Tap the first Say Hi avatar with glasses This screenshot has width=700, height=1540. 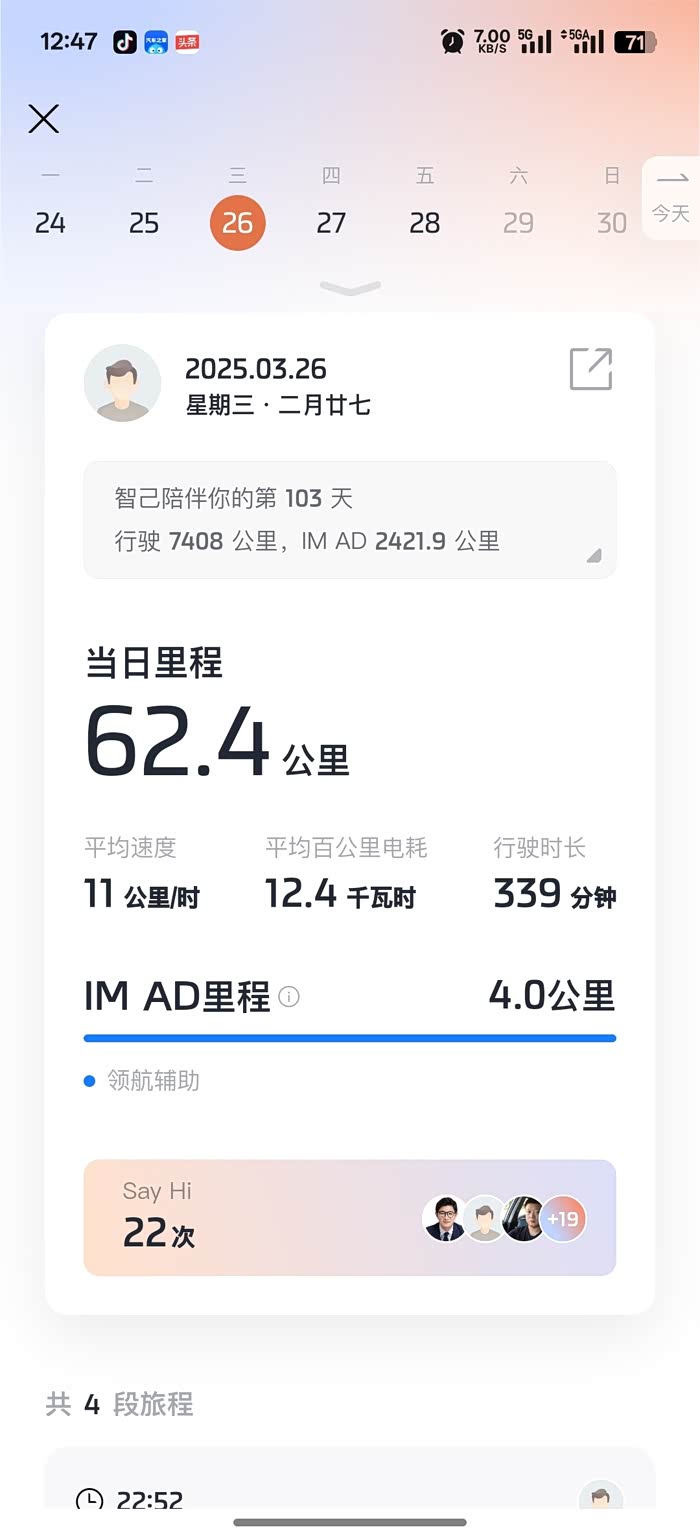pyautogui.click(x=445, y=1219)
